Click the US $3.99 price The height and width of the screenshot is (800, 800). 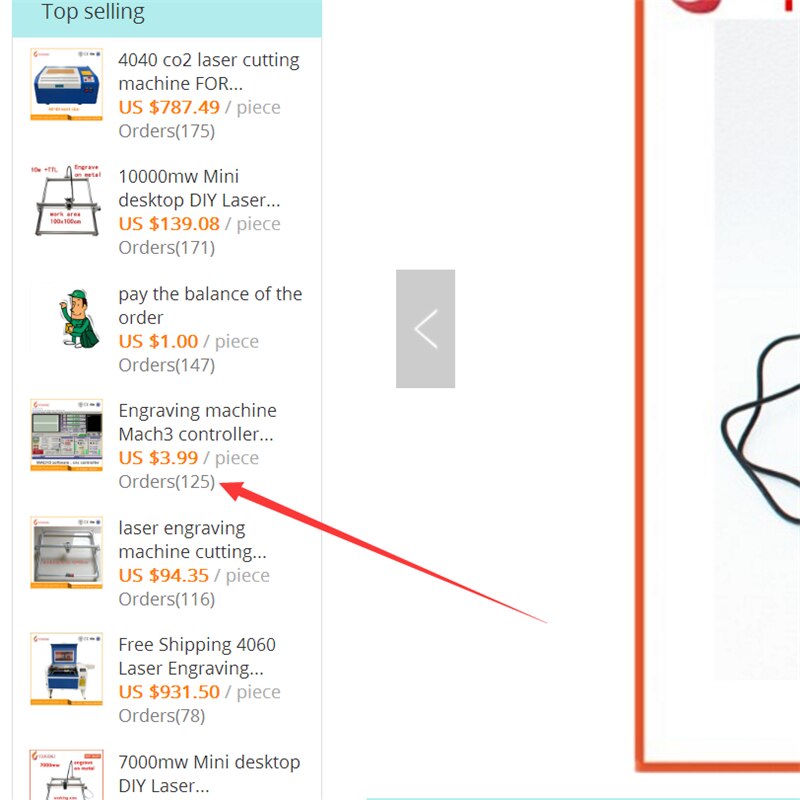pyautogui.click(x=158, y=458)
